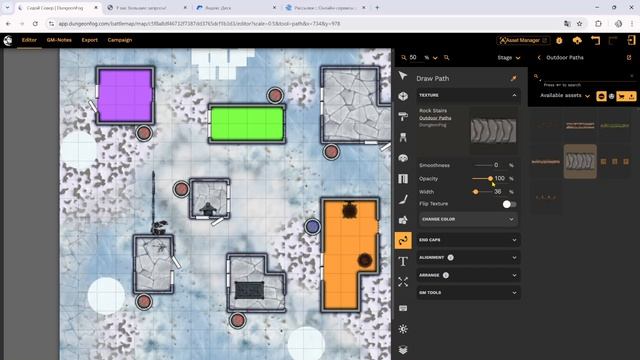Expand the Change Color section
Image resolution: width=640 pixels, height=360 pixels.
pyautogui.click(x=468, y=219)
